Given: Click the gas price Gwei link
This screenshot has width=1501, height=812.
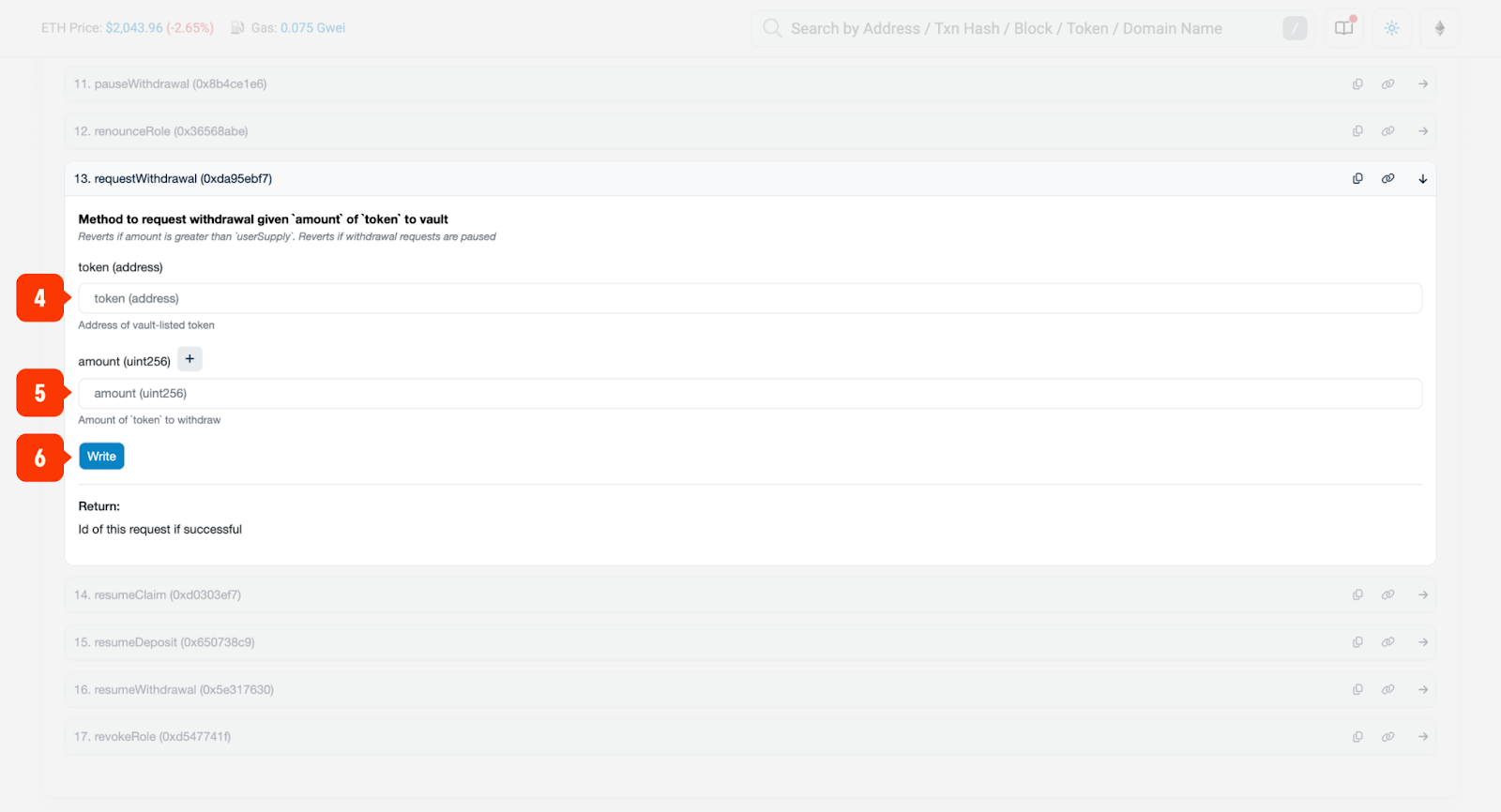Looking at the screenshot, I should 312,28.
